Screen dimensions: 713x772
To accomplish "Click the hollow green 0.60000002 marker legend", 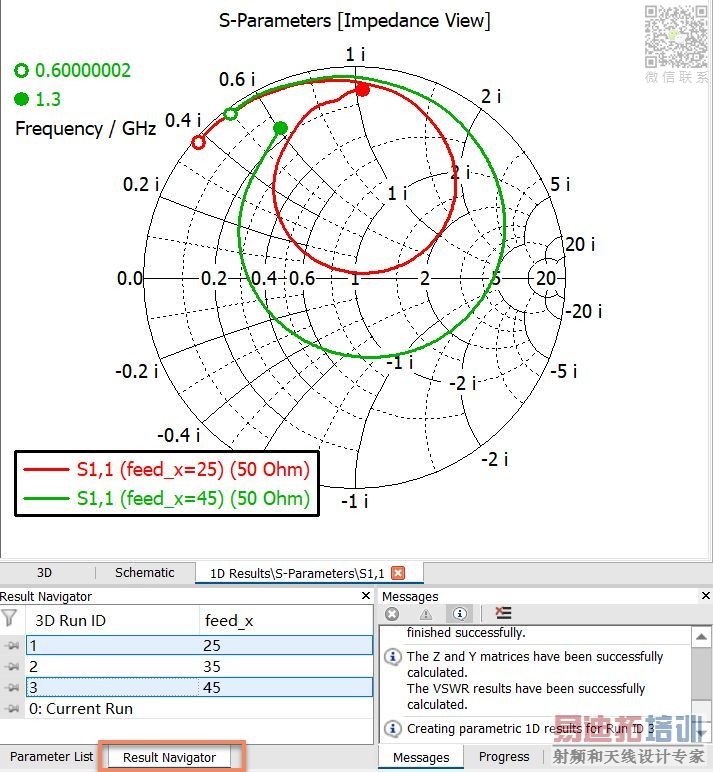I will (72, 70).
